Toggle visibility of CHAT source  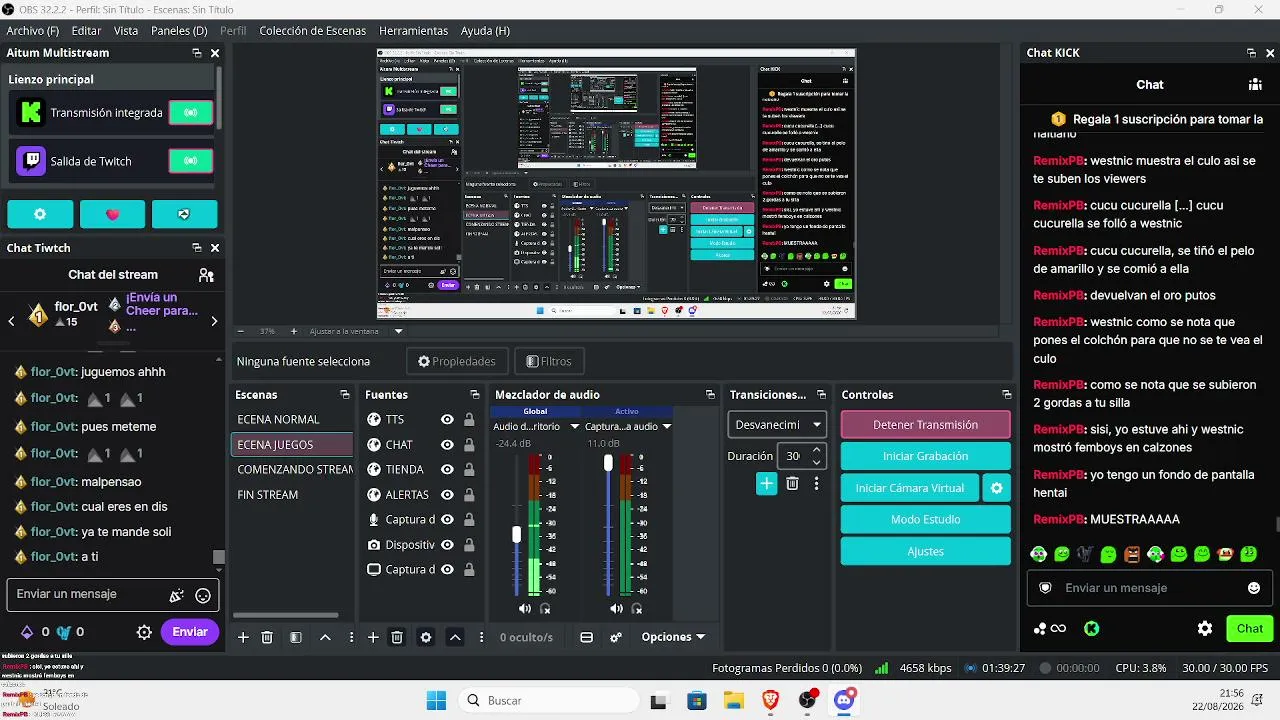447,445
